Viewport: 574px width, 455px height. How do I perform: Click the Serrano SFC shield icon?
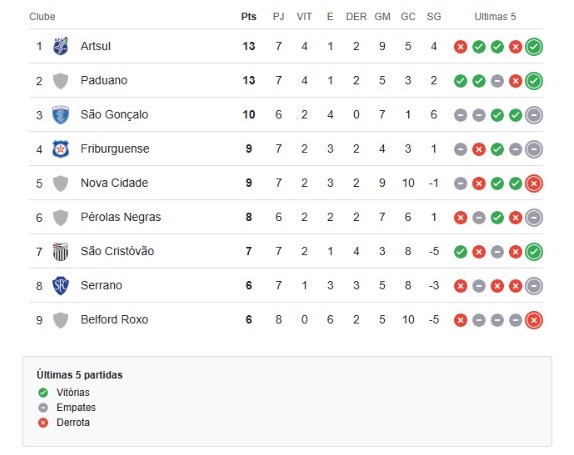coord(60,286)
